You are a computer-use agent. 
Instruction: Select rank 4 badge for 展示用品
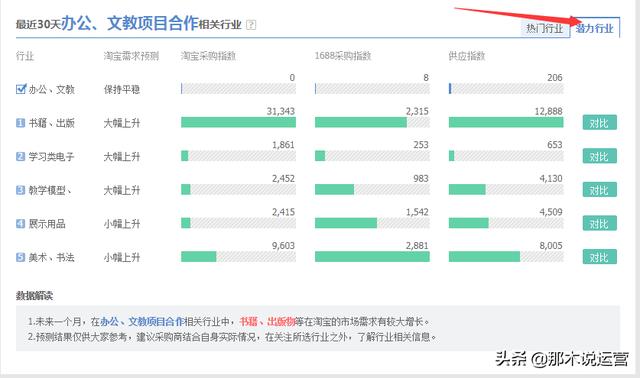pos(20,223)
